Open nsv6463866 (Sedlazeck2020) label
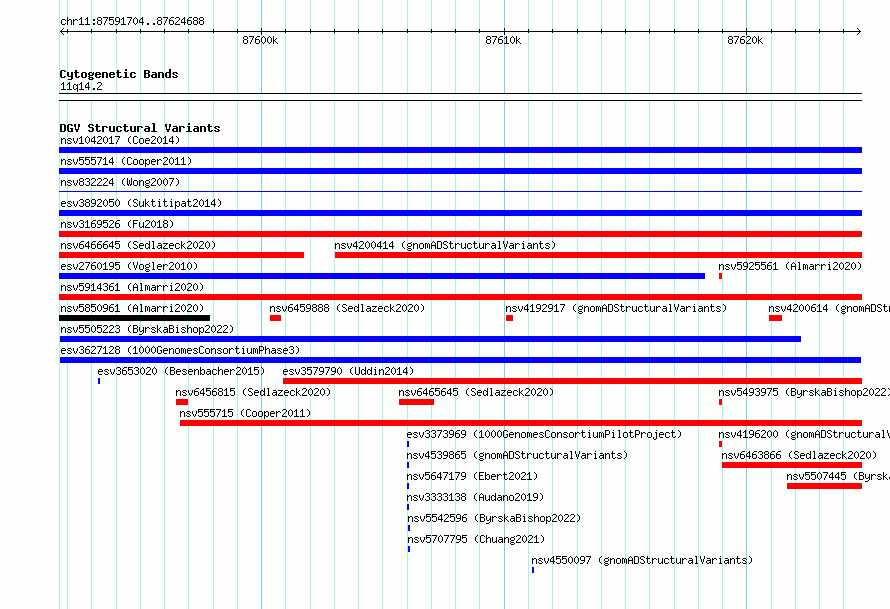The width and height of the screenshot is (890, 609). pyautogui.click(x=799, y=455)
